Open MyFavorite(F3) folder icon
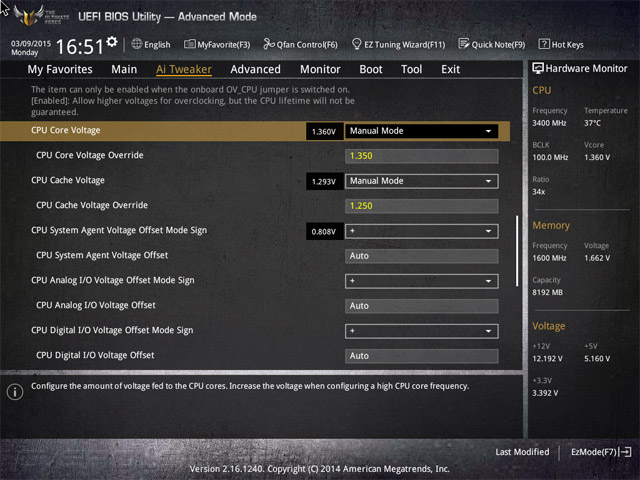This screenshot has height=480, width=640. click(x=190, y=44)
